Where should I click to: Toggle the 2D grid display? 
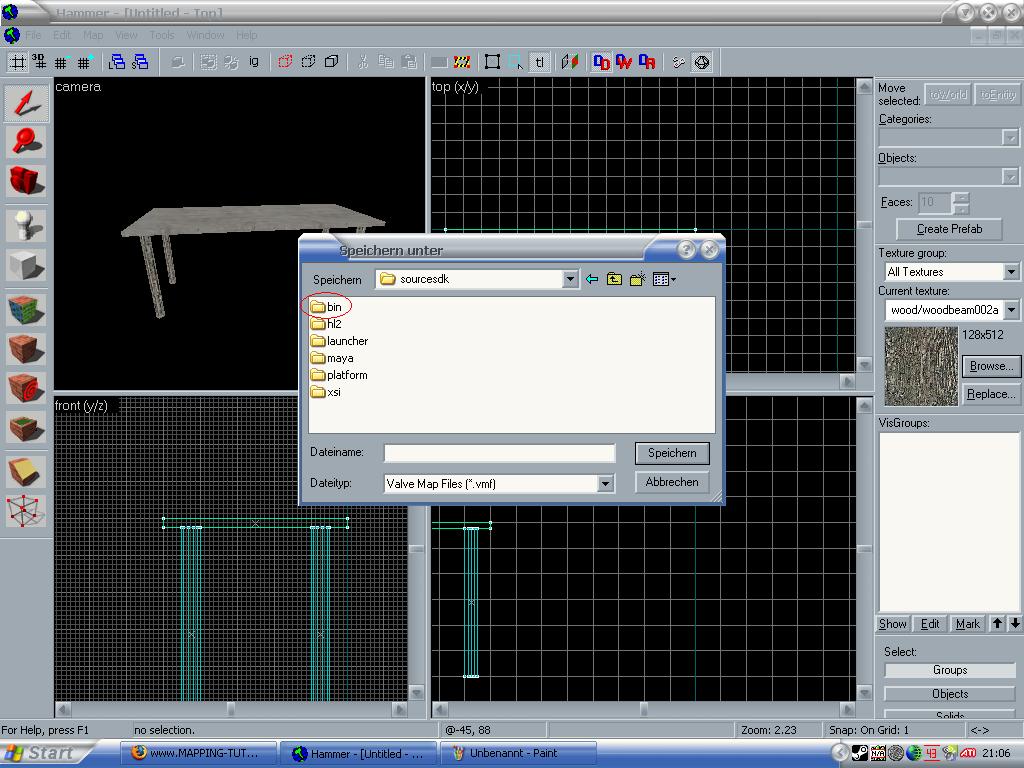click(18, 63)
